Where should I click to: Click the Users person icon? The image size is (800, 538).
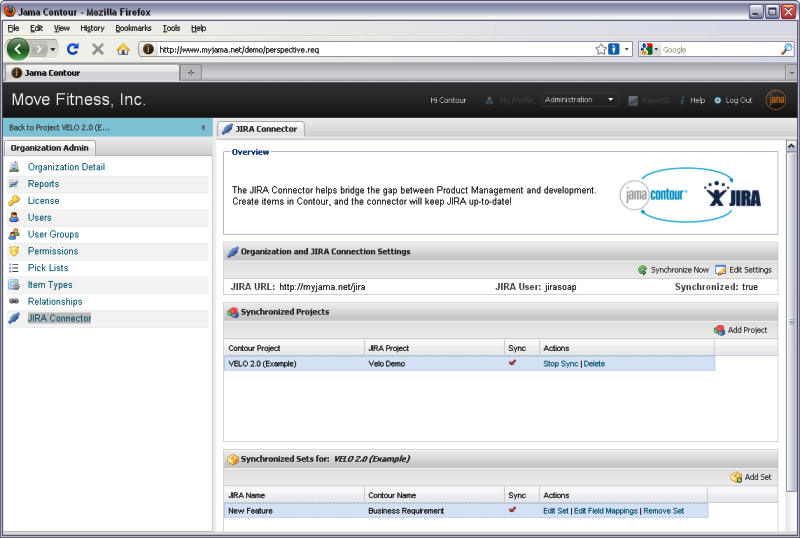(x=14, y=217)
